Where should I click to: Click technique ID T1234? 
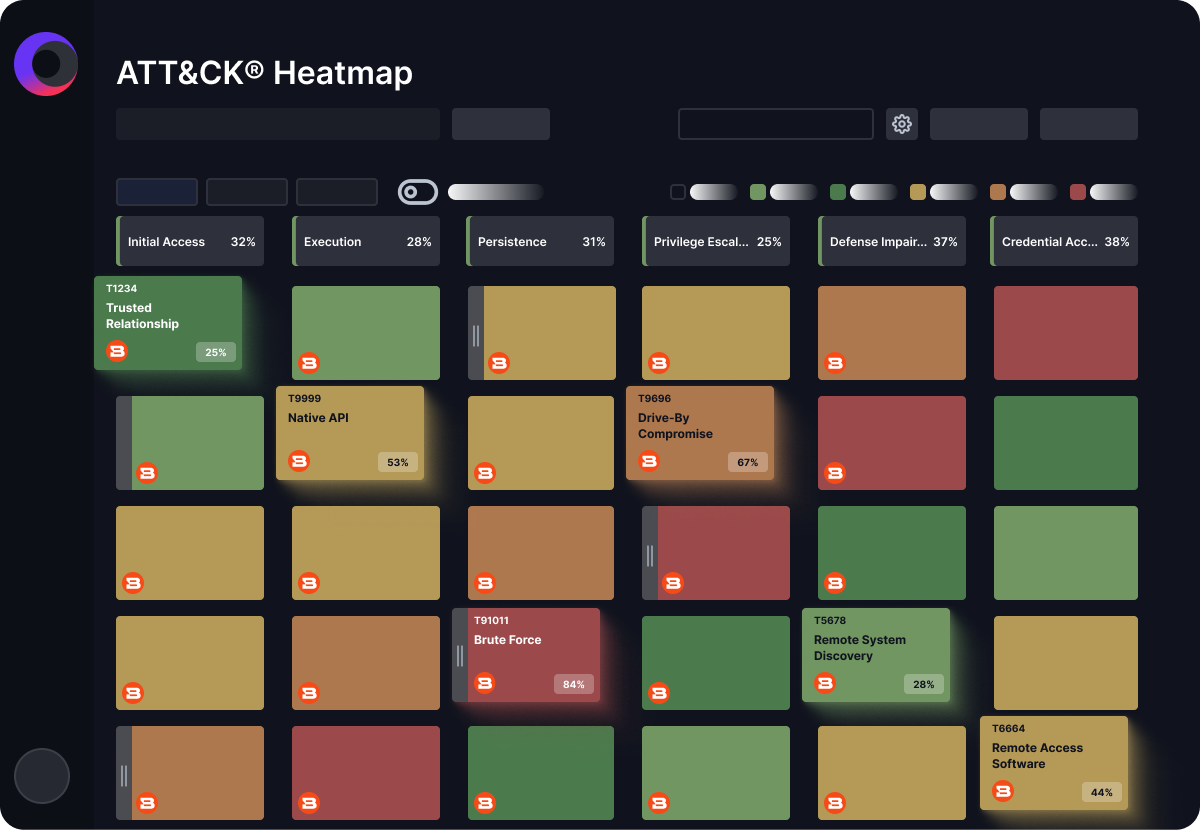122,289
